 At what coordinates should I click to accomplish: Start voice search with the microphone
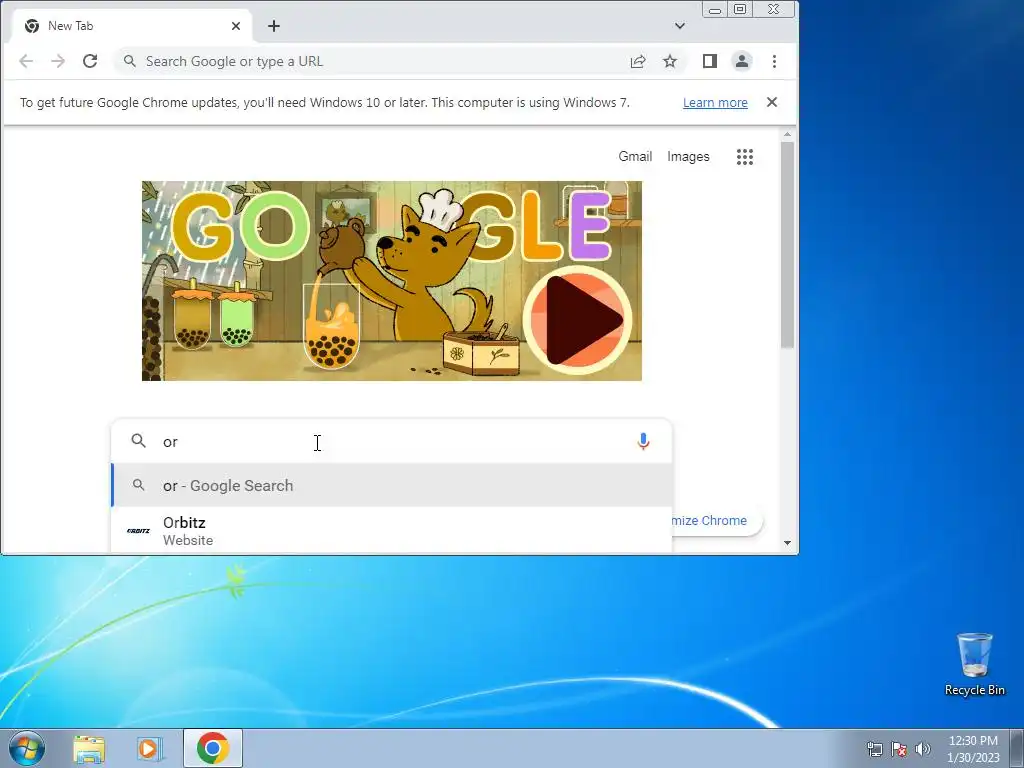(x=643, y=441)
